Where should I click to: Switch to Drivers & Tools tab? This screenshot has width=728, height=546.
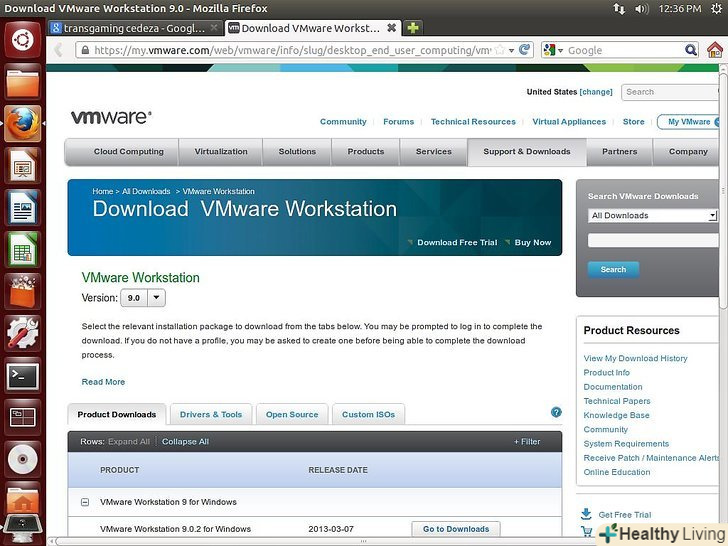[211, 414]
